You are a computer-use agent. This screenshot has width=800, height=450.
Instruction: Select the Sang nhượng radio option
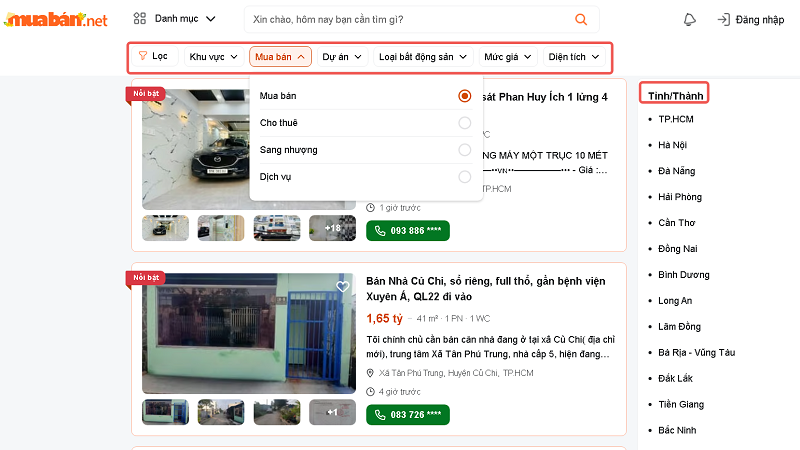pos(464,150)
